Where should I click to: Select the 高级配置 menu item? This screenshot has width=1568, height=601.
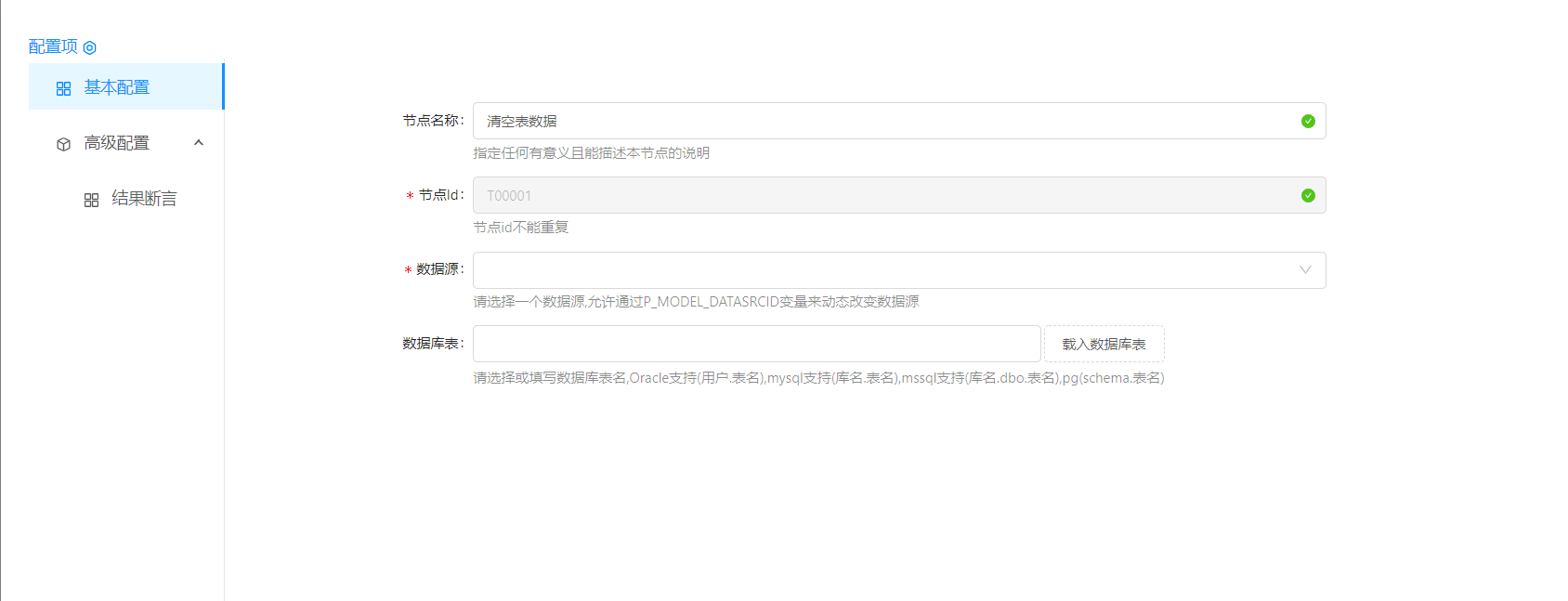coord(117,143)
